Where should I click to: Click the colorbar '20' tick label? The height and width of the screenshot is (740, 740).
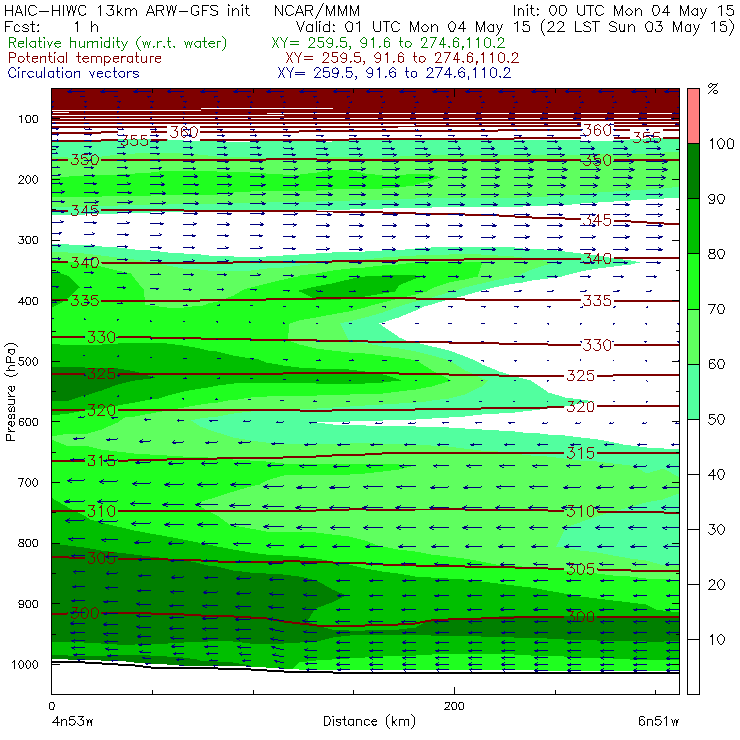716,585
